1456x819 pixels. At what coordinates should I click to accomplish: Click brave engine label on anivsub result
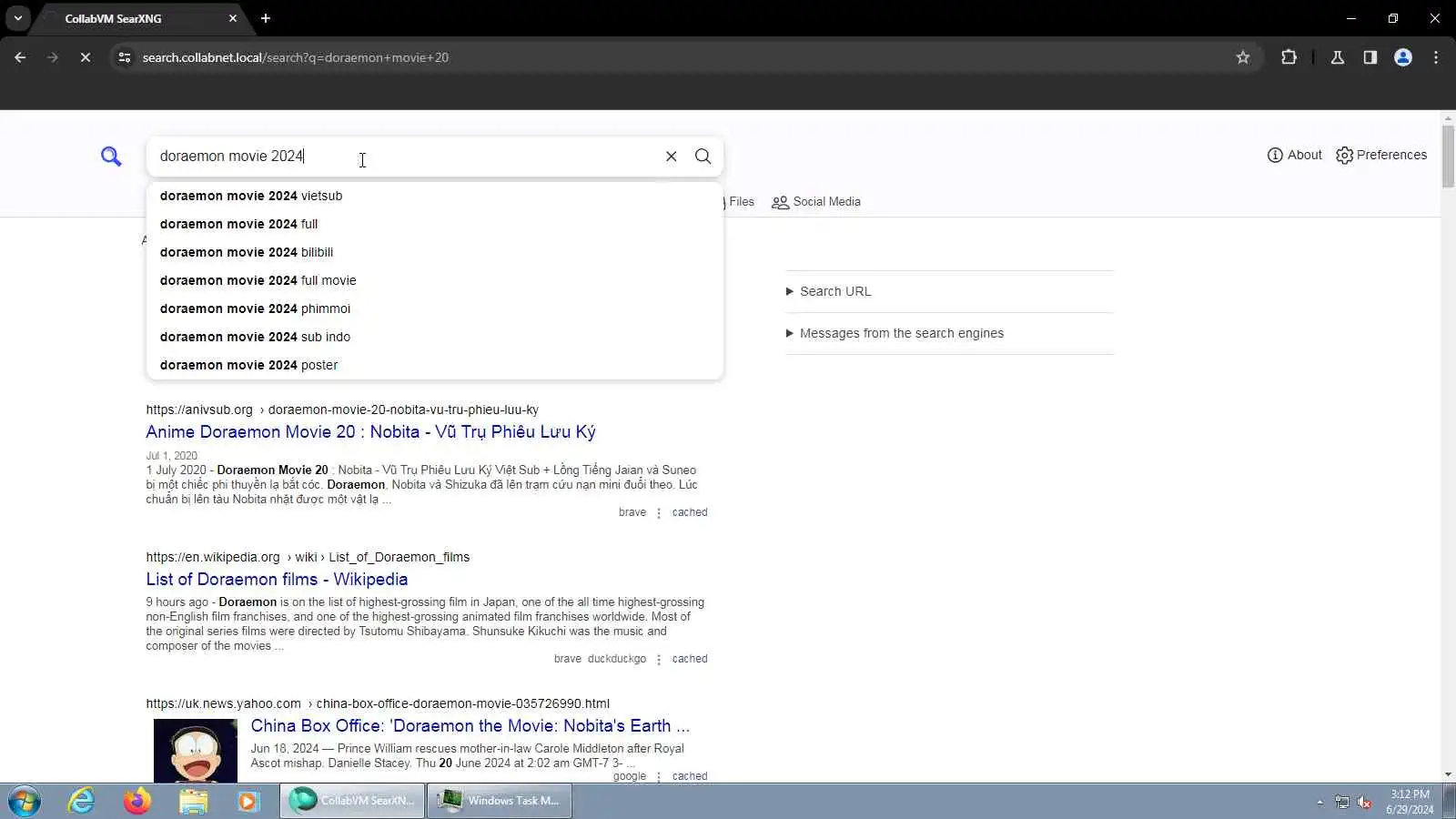632,512
